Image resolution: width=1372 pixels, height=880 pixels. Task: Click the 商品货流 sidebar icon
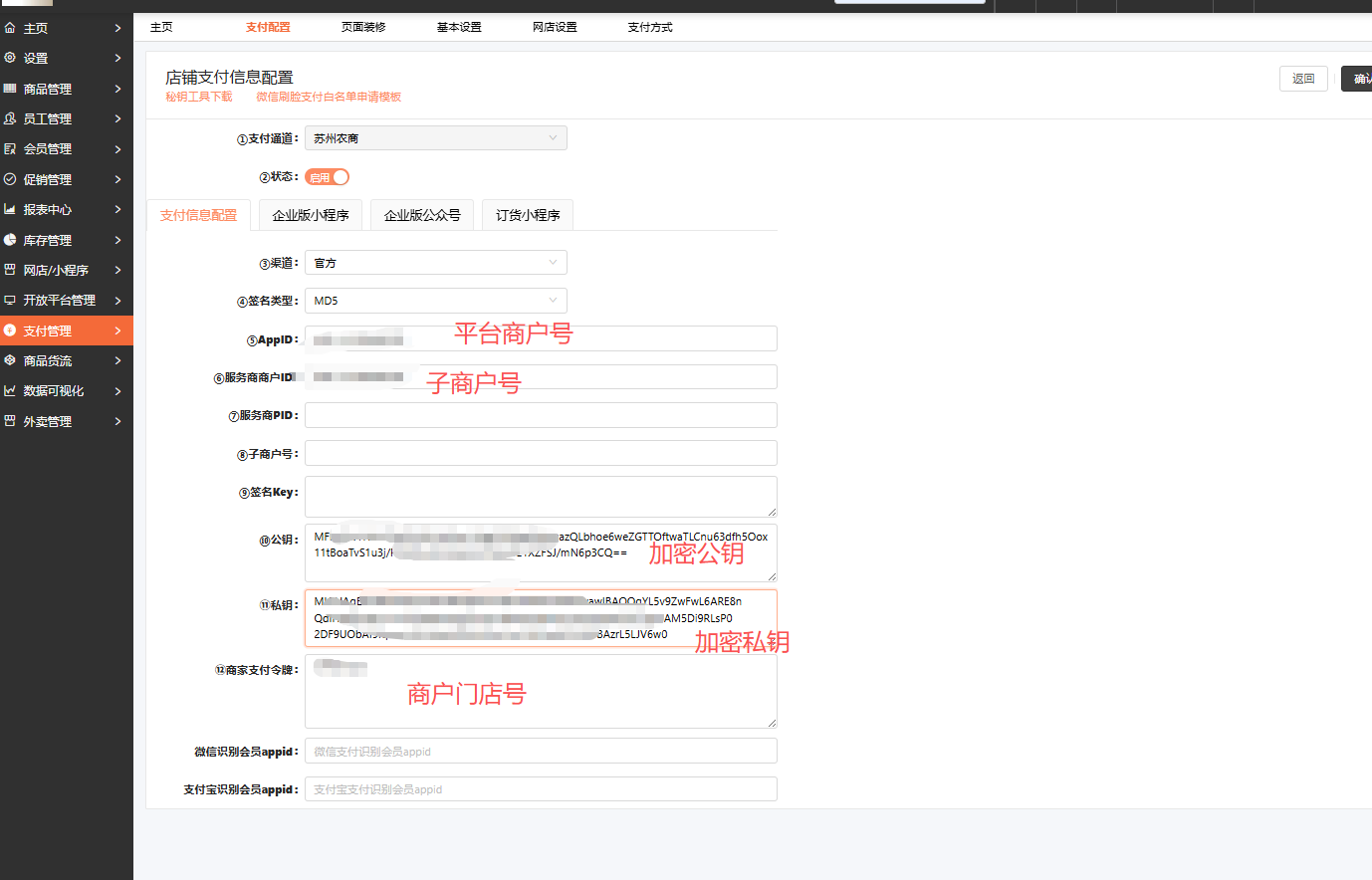[x=10, y=360]
